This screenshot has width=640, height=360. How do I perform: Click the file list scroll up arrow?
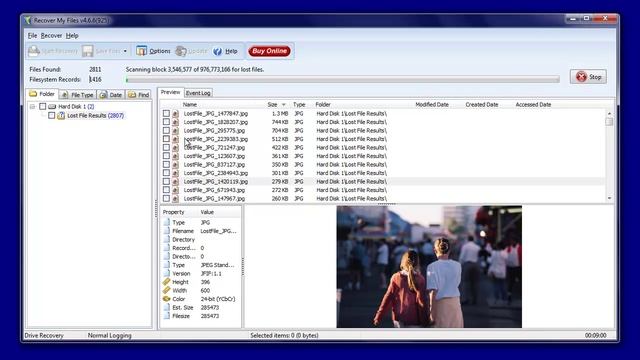point(609,113)
